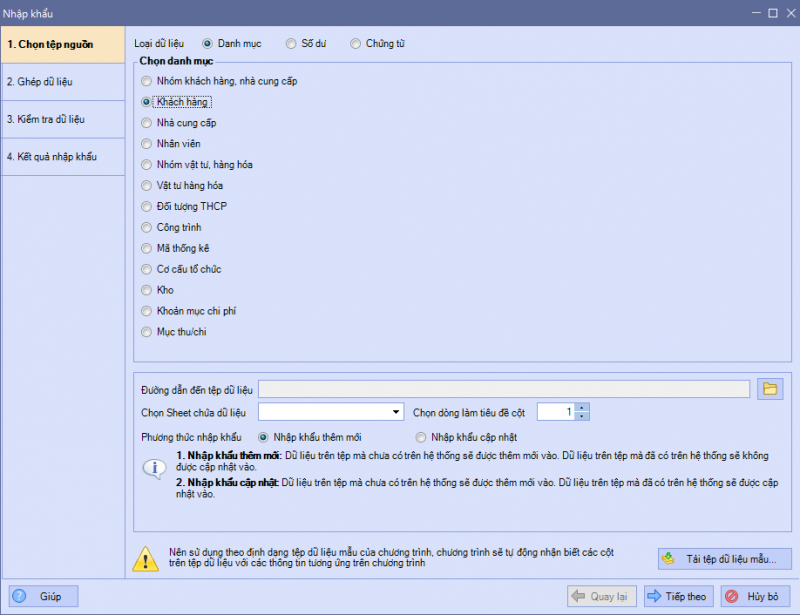Screen dimensions: 800x615
Task: Select the Chứng từ data type radio
Action: pyautogui.click(x=355, y=43)
